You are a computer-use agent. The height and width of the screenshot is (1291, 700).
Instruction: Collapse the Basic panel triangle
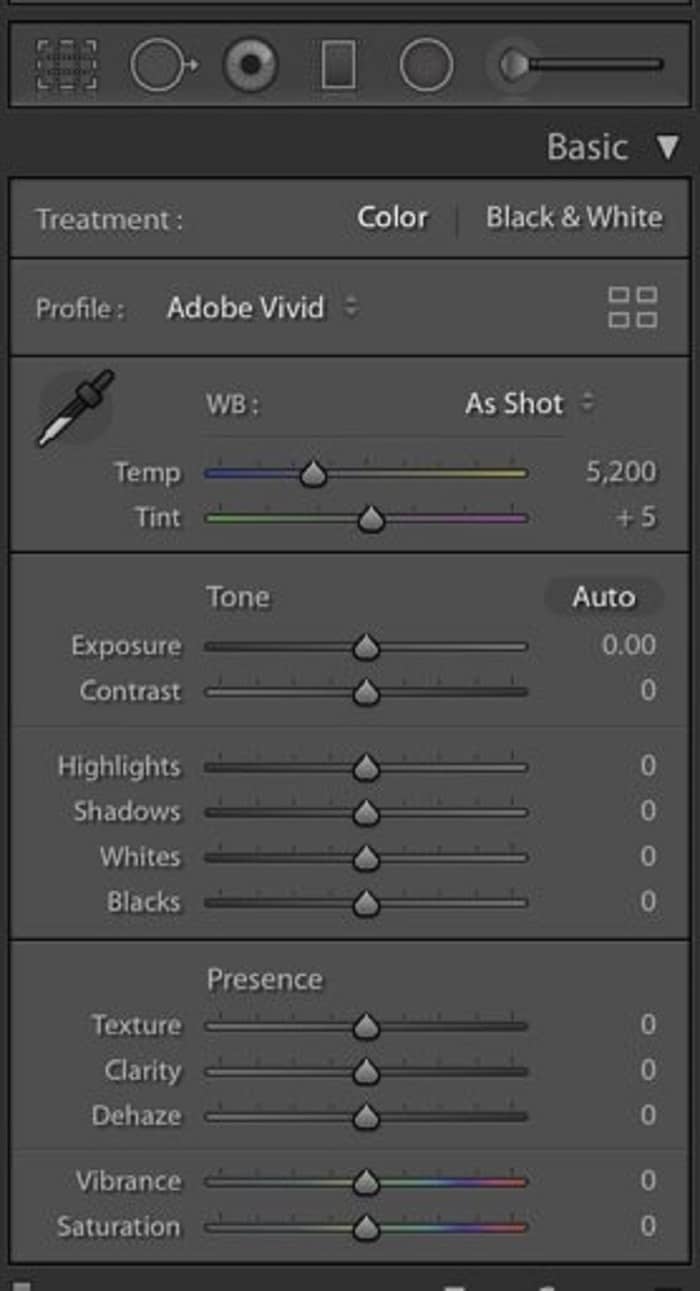point(668,149)
